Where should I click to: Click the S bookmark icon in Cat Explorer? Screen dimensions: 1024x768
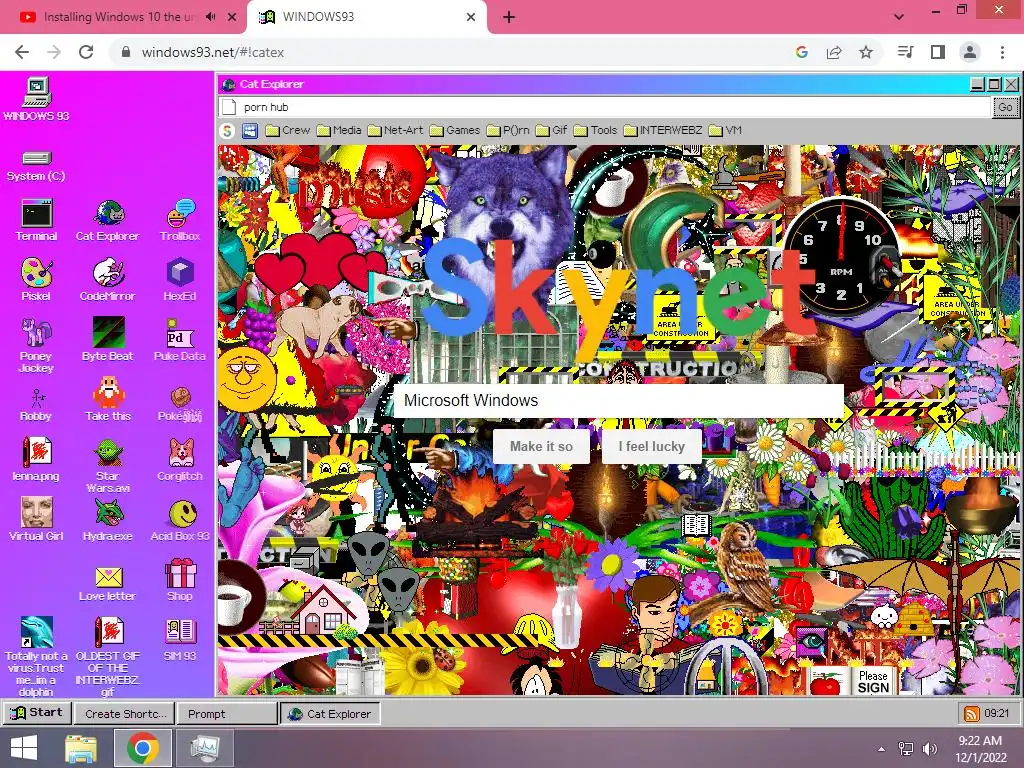227,131
